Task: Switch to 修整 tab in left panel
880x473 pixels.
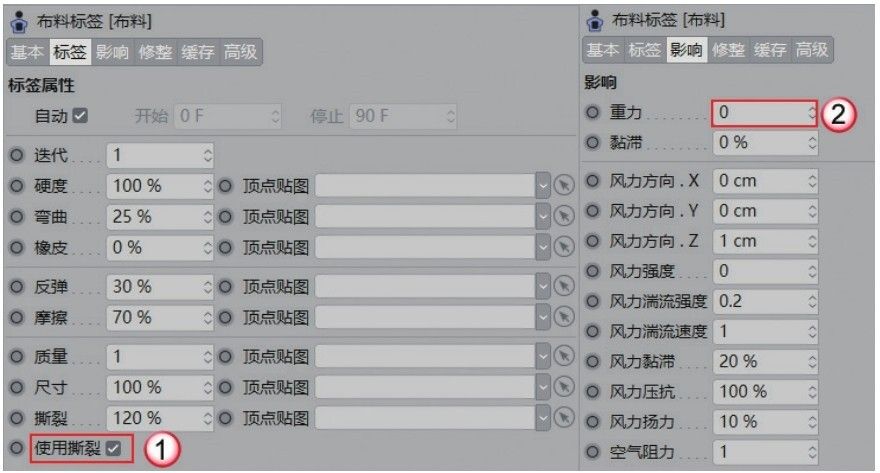Action: pos(155,52)
